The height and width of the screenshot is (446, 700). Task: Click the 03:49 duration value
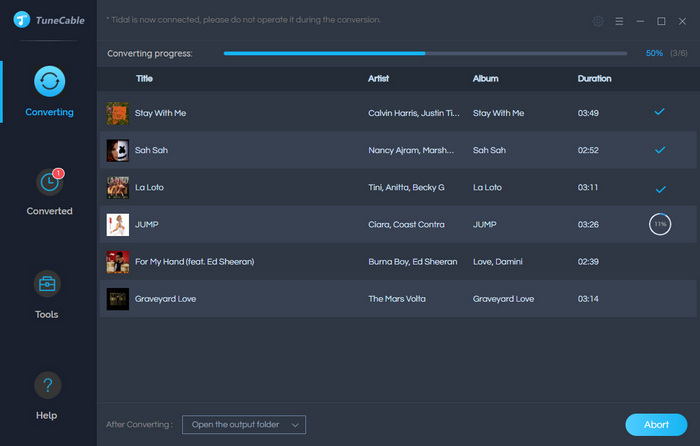[x=588, y=113]
